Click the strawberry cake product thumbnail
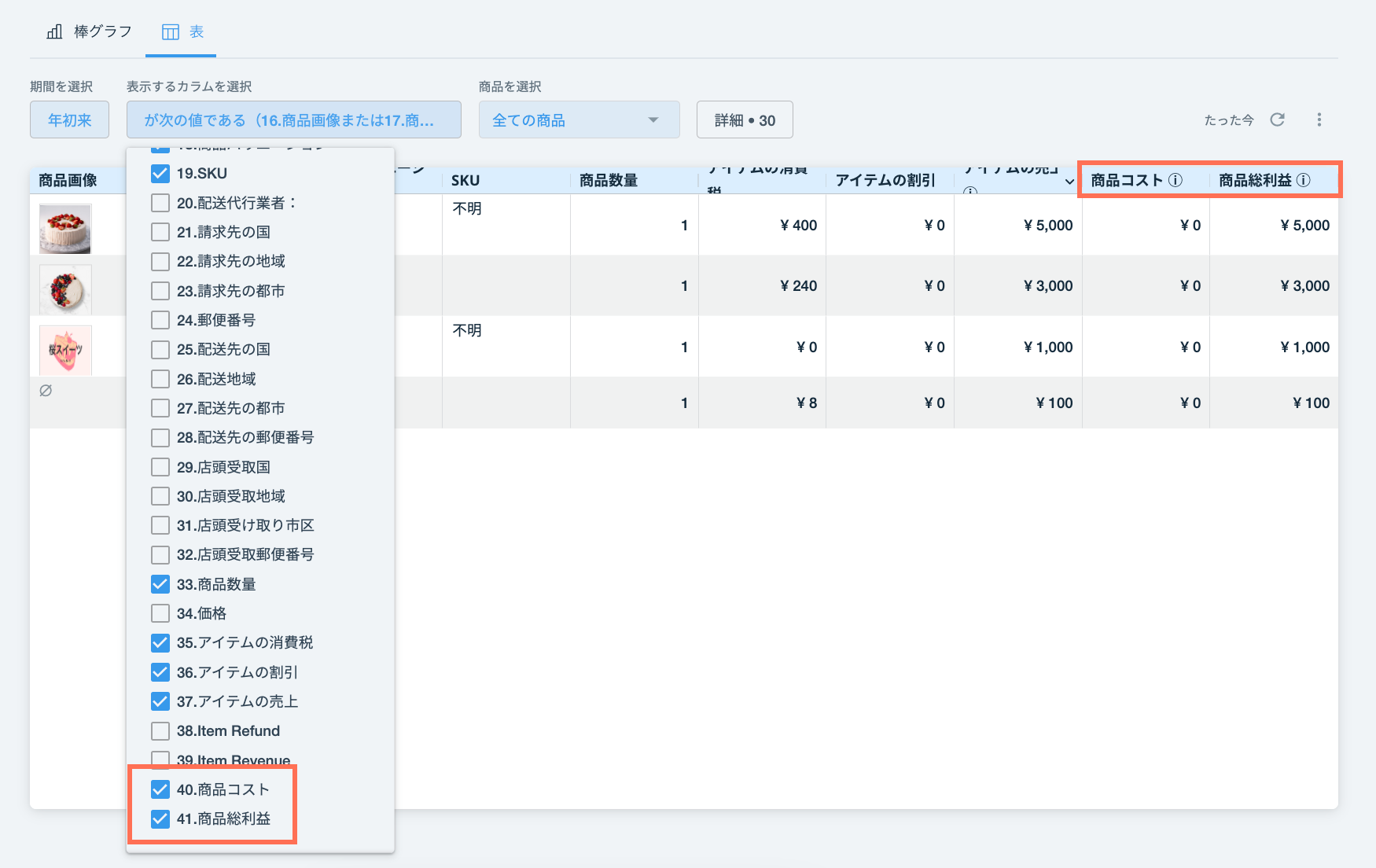The width and height of the screenshot is (1376, 868). [64, 228]
